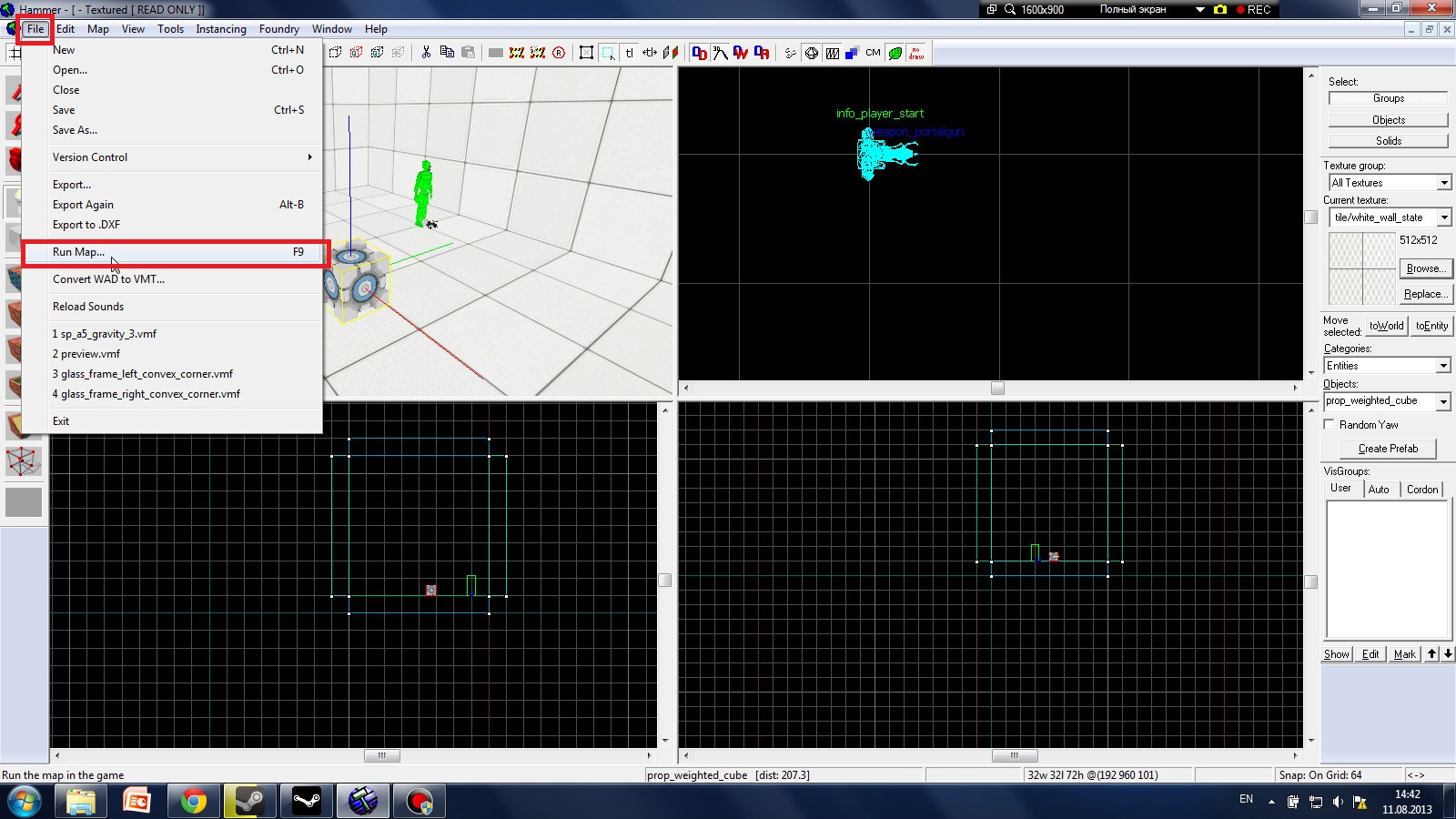Choose Run Map from File menu
1456x819 pixels.
pos(172,252)
